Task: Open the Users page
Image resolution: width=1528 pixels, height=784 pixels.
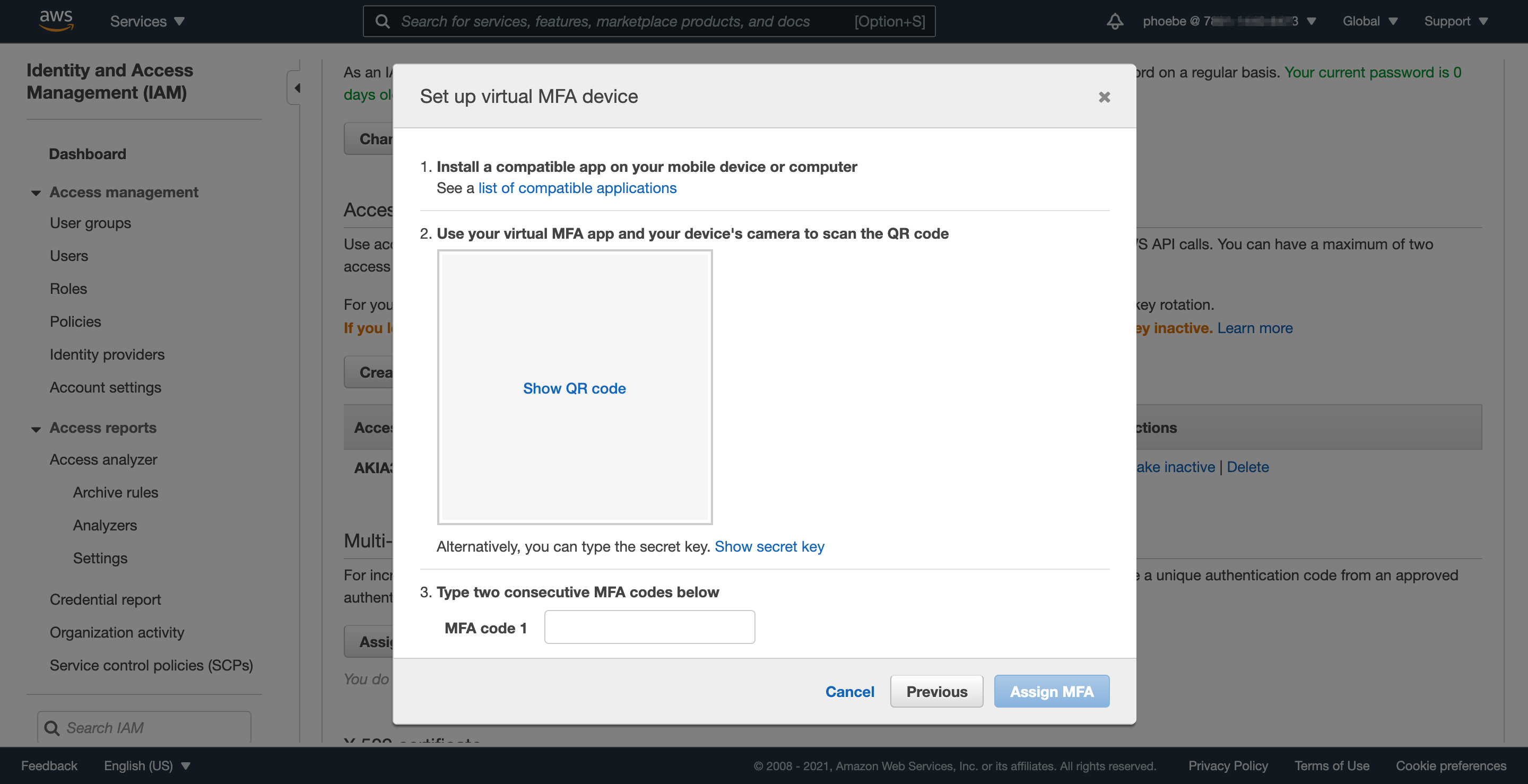Action: 69,256
